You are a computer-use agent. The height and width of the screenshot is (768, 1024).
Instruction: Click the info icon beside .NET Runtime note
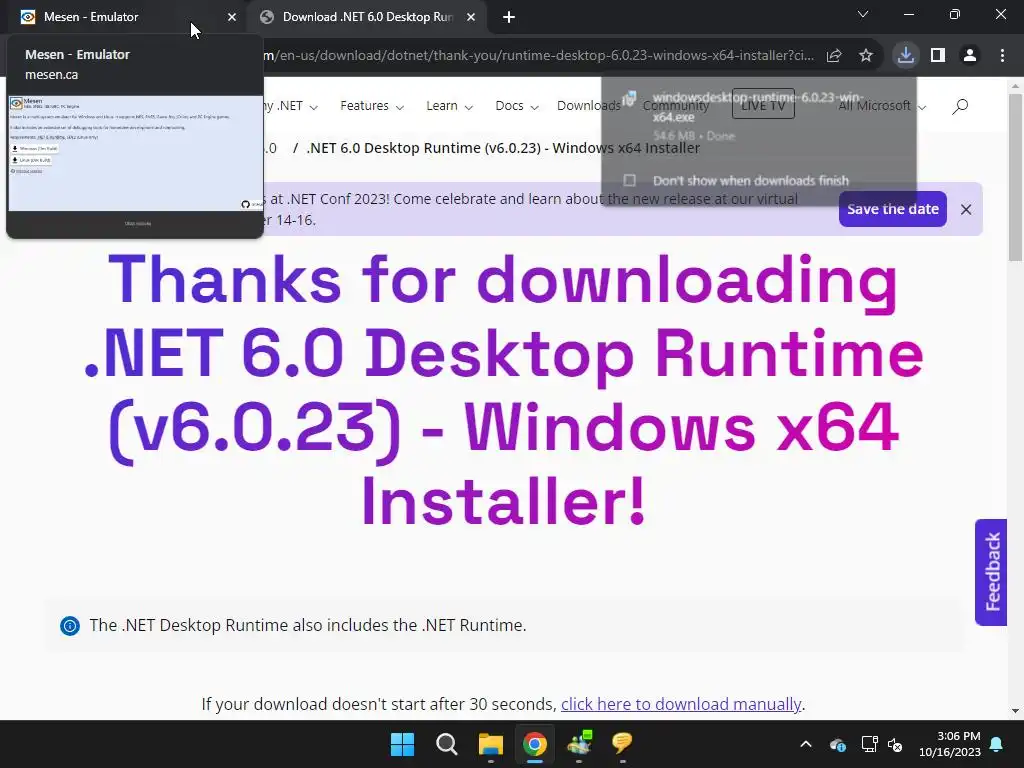(70, 626)
